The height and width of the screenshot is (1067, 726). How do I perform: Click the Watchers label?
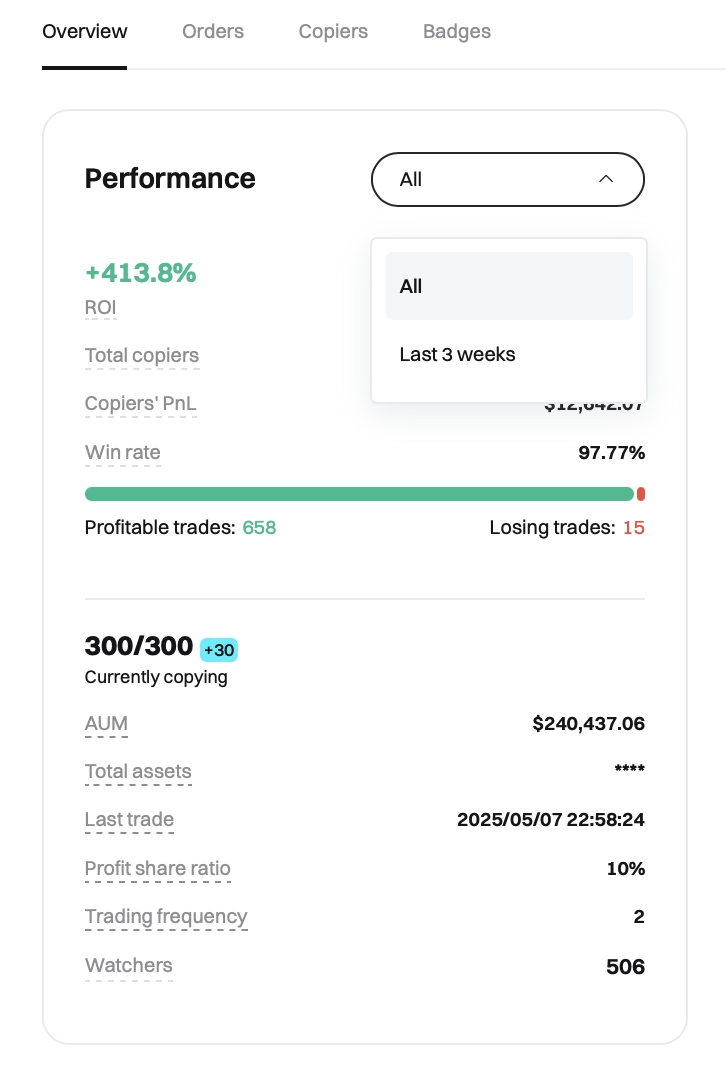pos(129,966)
